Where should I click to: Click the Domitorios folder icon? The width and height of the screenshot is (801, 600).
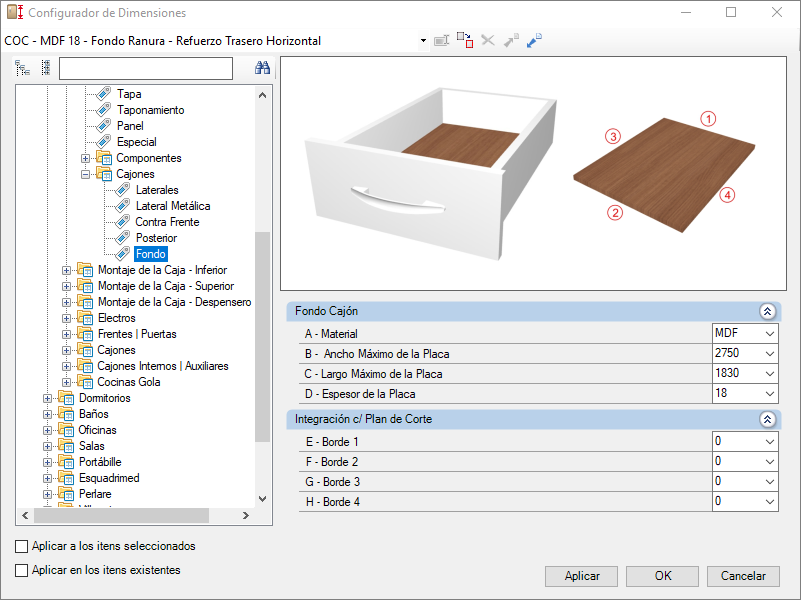pyautogui.click(x=66, y=398)
